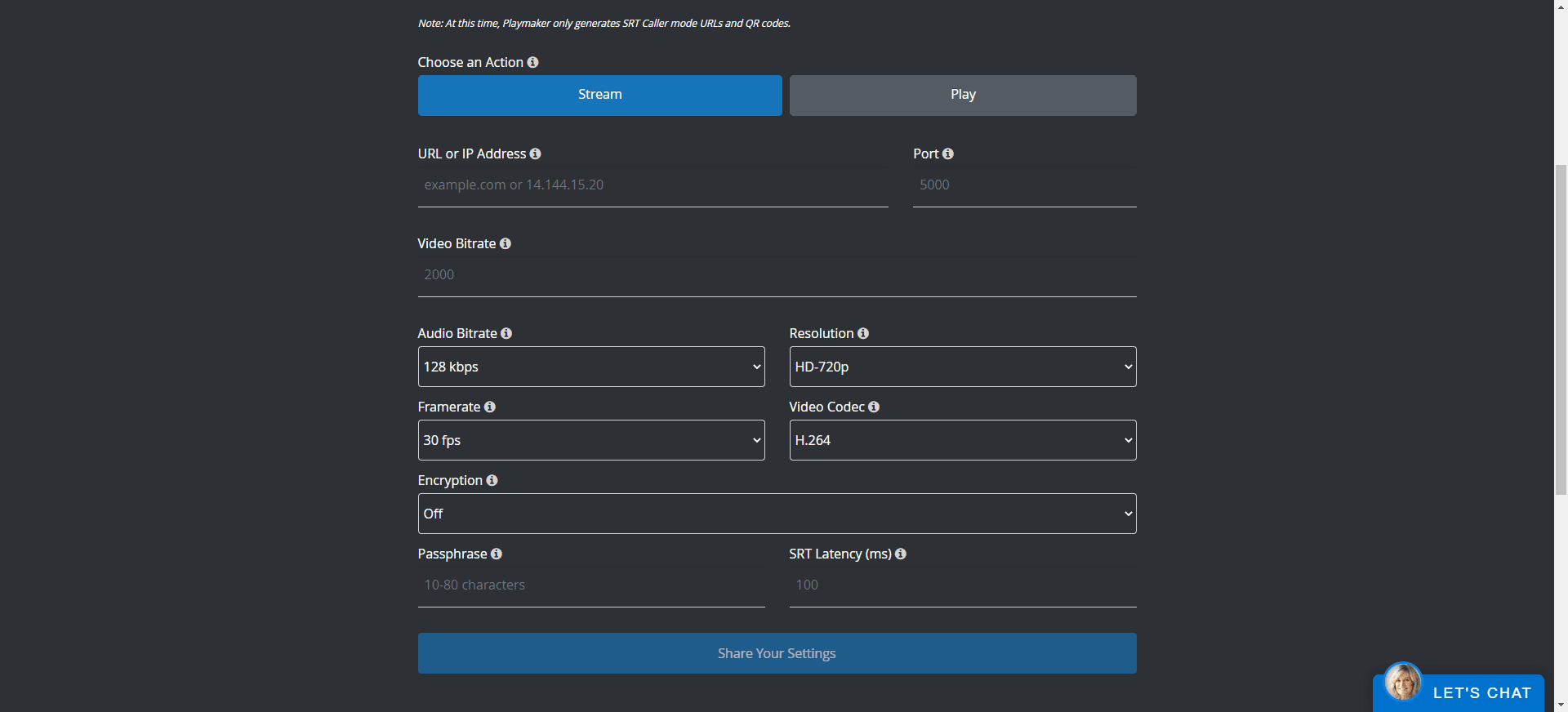Viewport: 1568px width, 712px height.
Task: Click the Resolution info icon
Action: (x=863, y=333)
